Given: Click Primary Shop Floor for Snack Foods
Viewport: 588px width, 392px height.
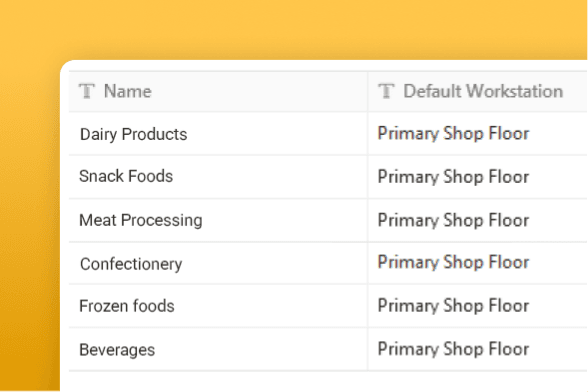Looking at the screenshot, I should pyautogui.click(x=453, y=177).
